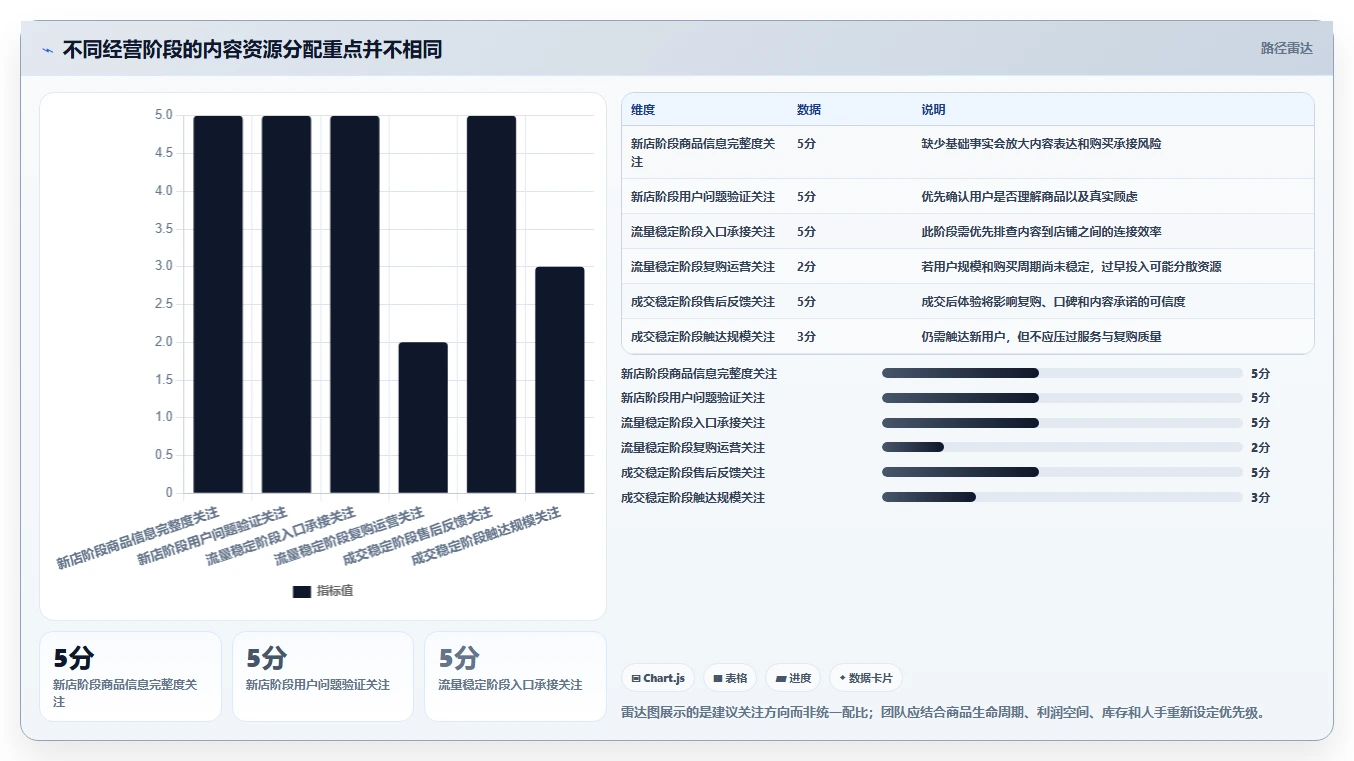1354x761 pixels.
Task: Select the Chart.js tag
Action: 658,678
